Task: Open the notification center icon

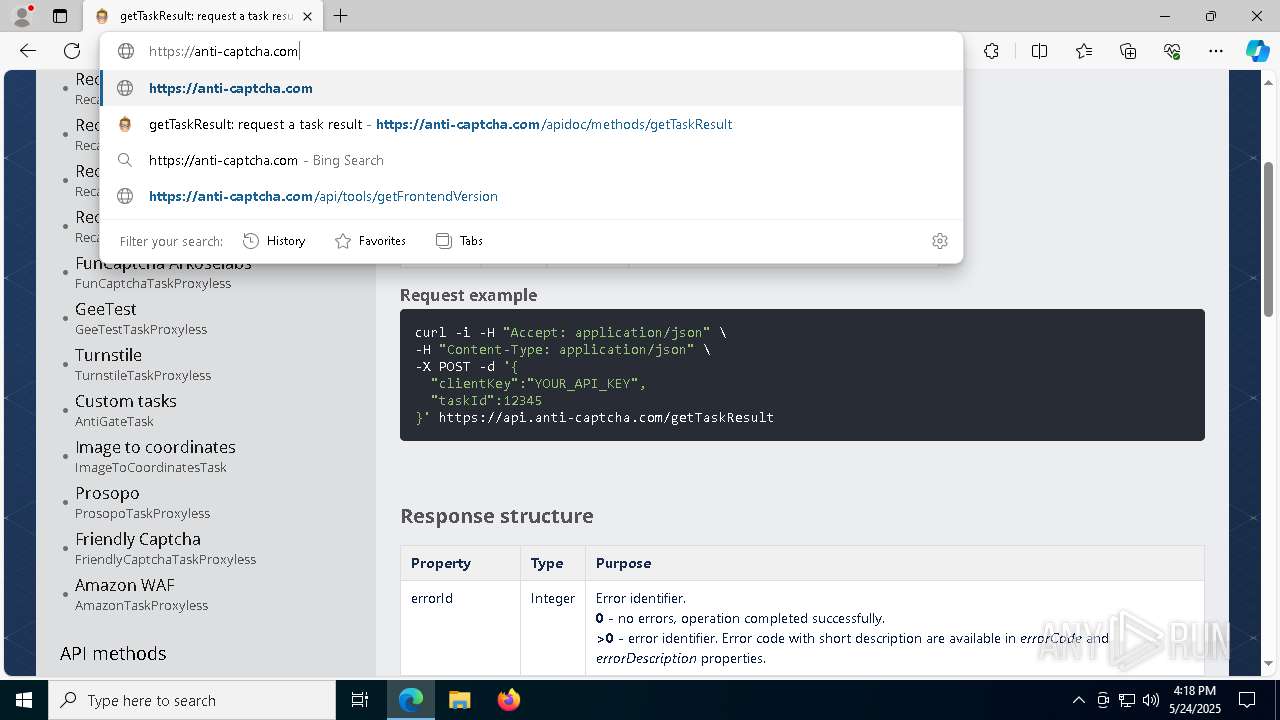Action: [x=1247, y=700]
